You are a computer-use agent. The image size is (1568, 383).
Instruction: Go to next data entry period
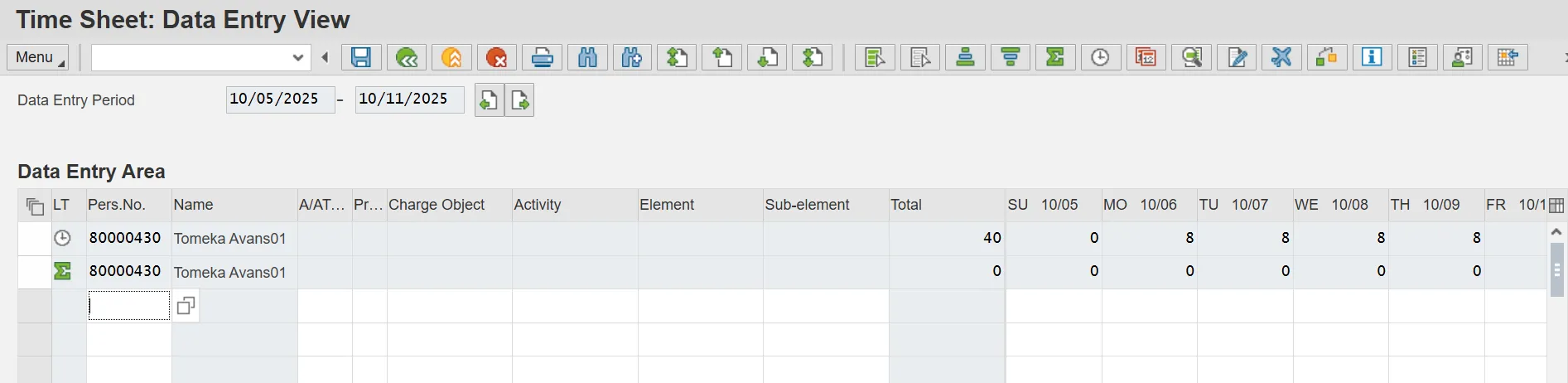tap(519, 100)
